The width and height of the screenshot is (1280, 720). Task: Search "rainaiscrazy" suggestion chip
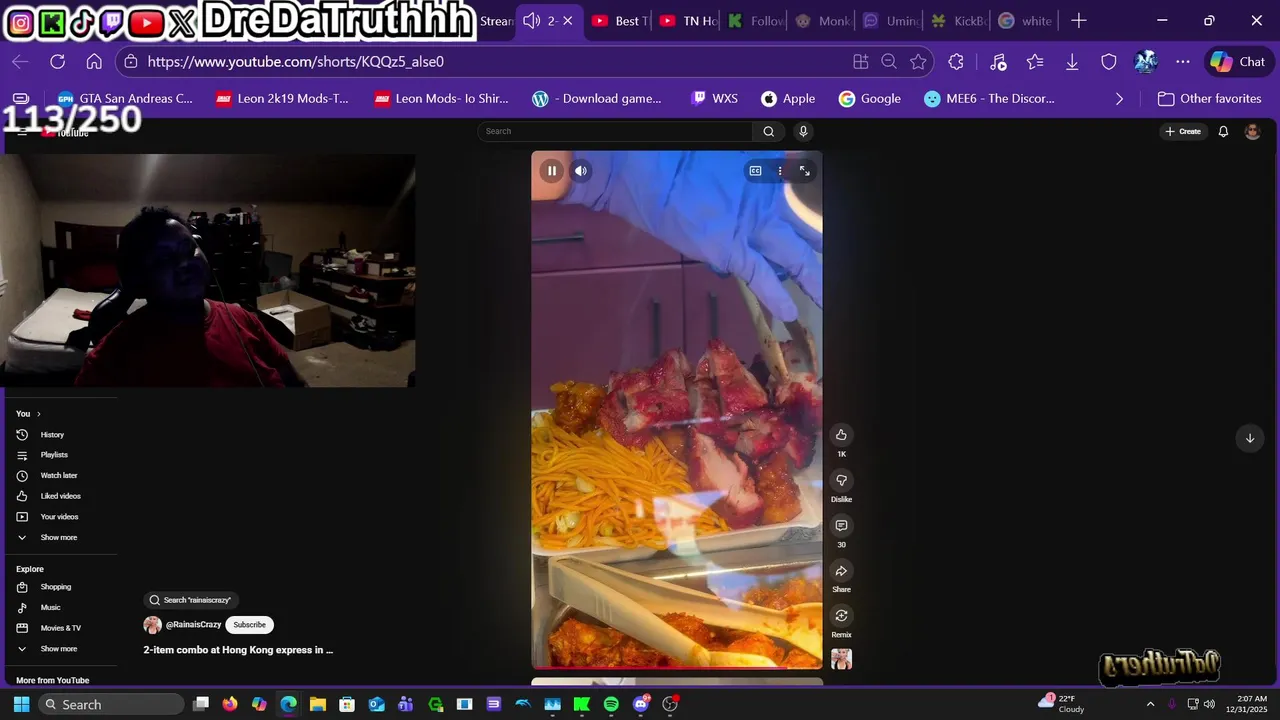tap(190, 600)
